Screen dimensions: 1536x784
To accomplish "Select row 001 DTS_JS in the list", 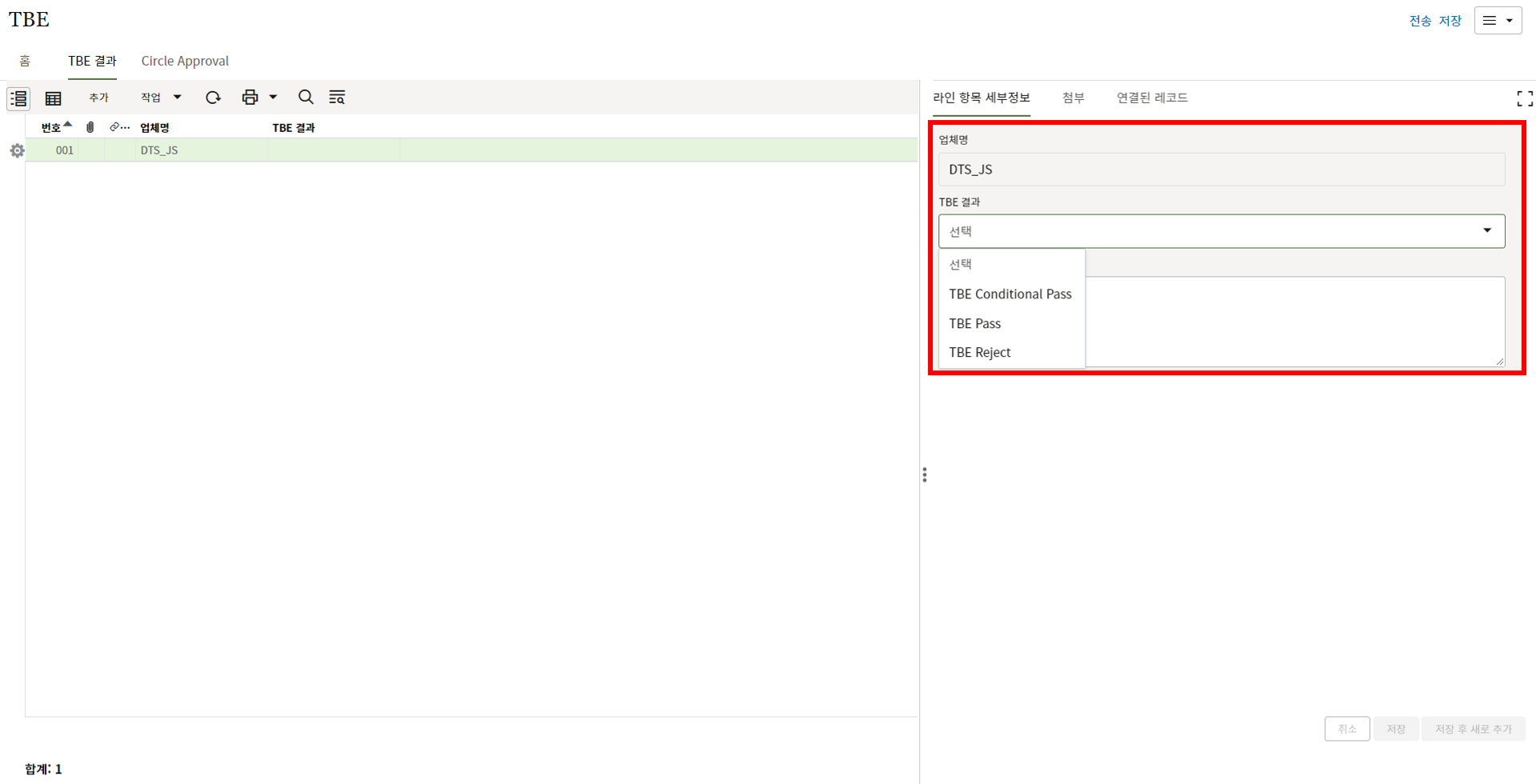I will [x=159, y=150].
